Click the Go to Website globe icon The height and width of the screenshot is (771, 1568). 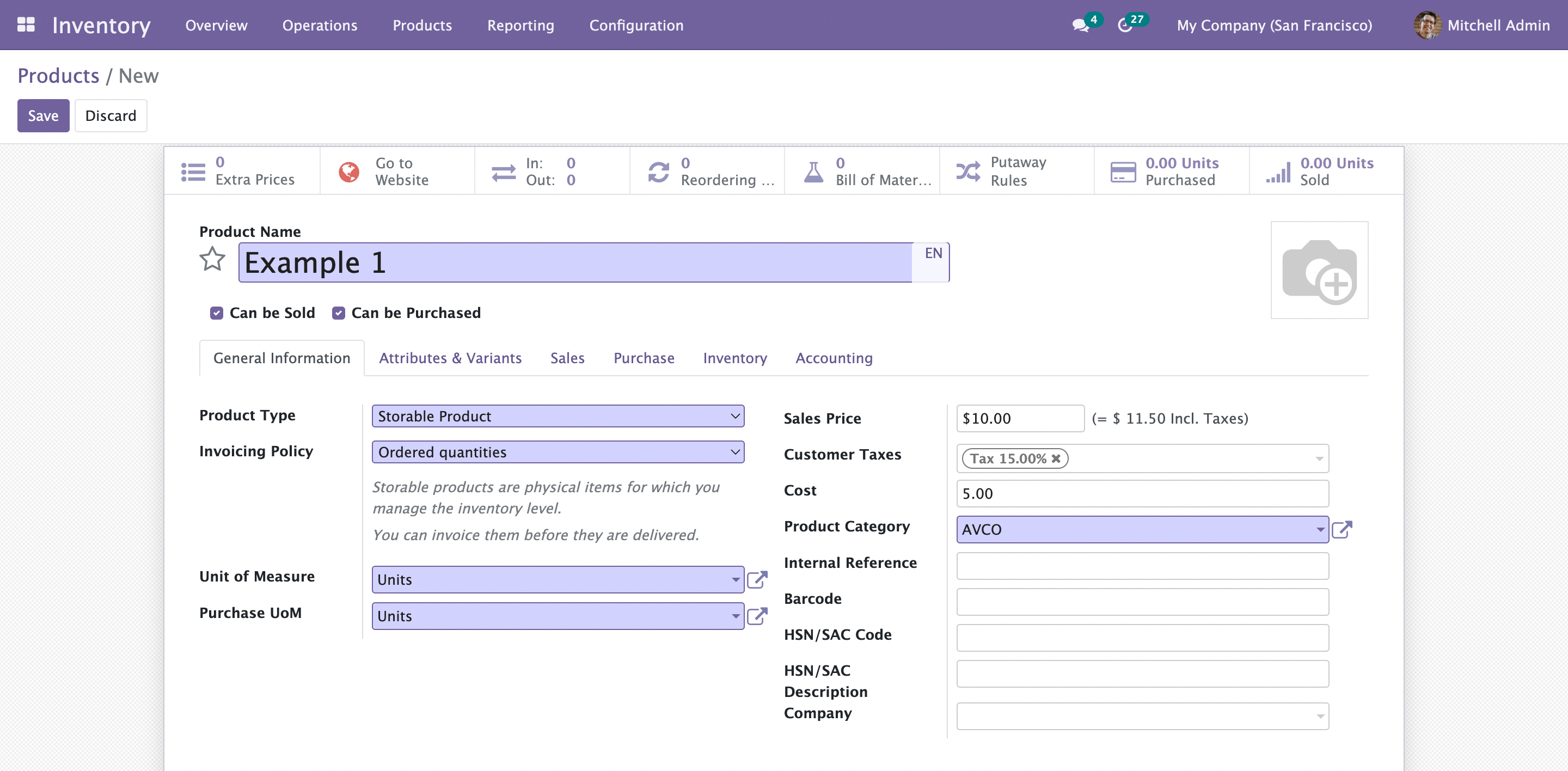click(349, 172)
